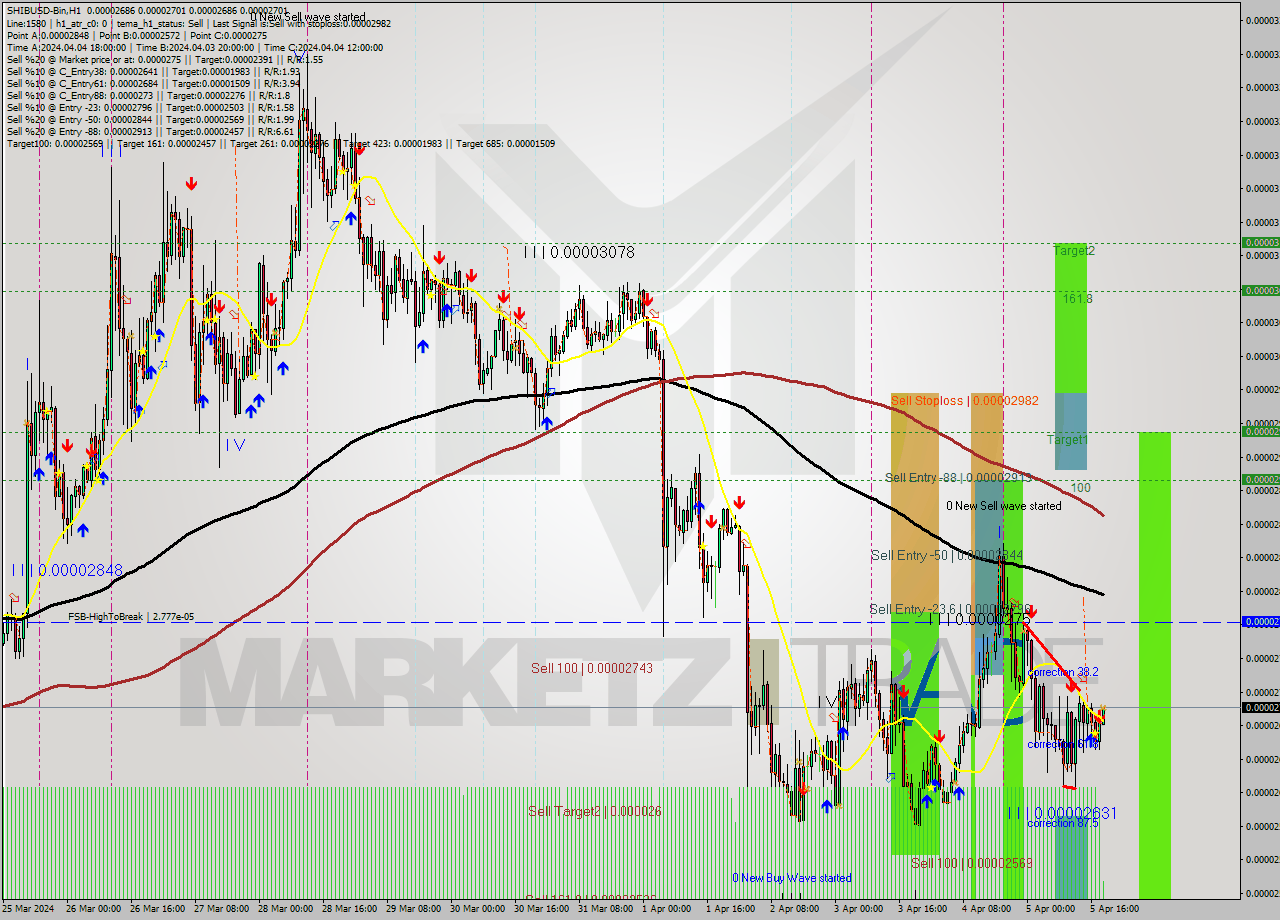Select the Sell 100 | 0.00002569 label
The width and height of the screenshot is (1280, 920).
(x=971, y=863)
